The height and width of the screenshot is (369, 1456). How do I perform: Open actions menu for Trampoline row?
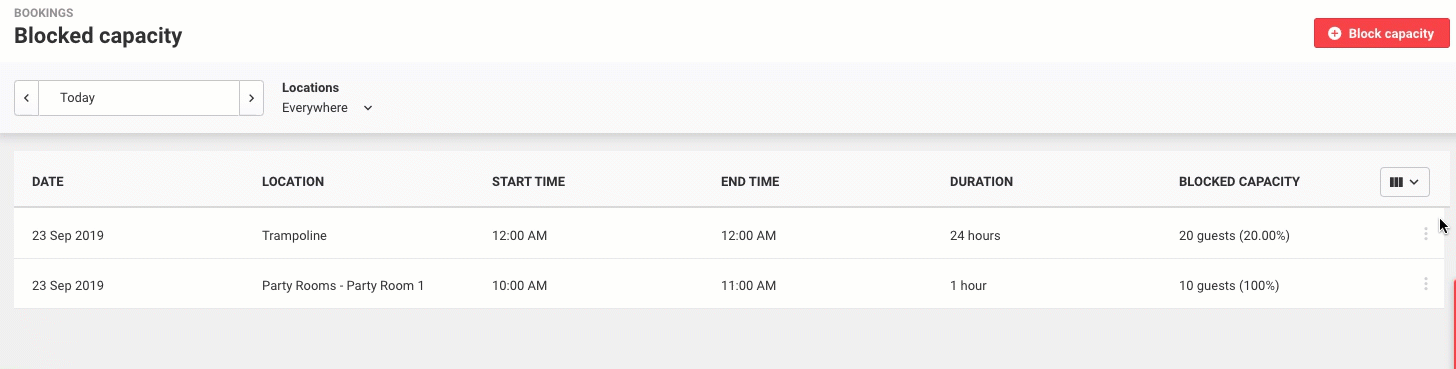click(1425, 234)
